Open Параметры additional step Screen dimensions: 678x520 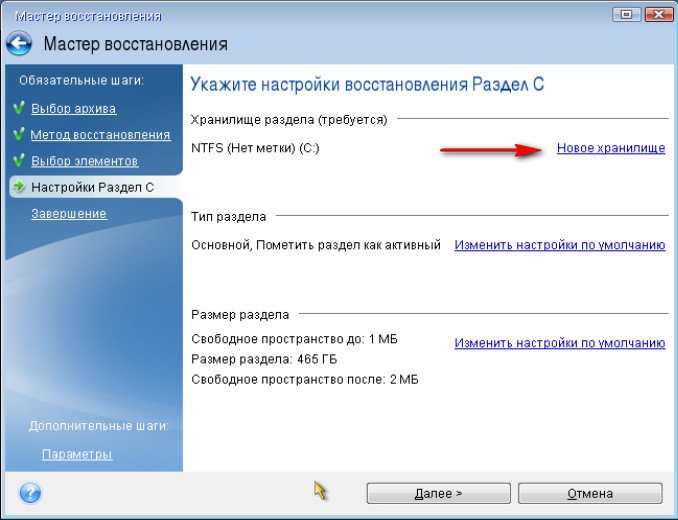pos(77,454)
